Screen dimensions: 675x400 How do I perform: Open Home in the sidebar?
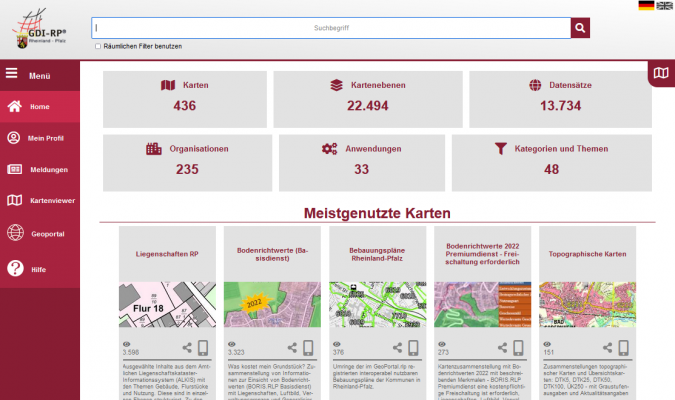click(x=40, y=106)
